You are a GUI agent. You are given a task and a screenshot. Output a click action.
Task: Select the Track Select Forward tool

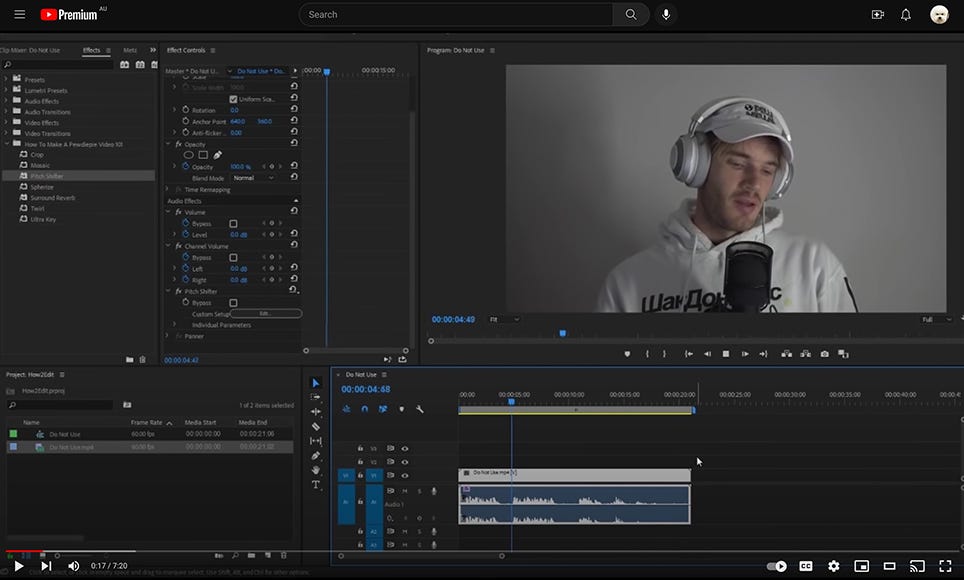316,397
